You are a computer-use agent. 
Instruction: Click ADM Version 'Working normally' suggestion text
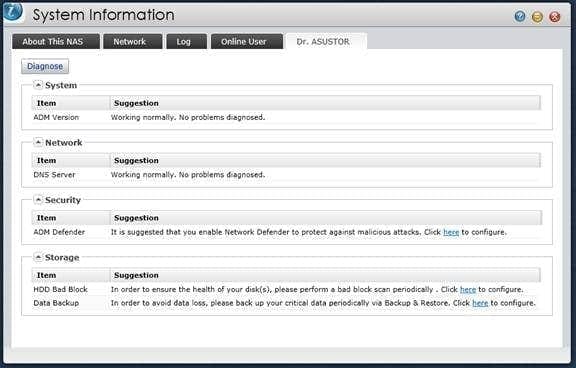tap(188, 118)
